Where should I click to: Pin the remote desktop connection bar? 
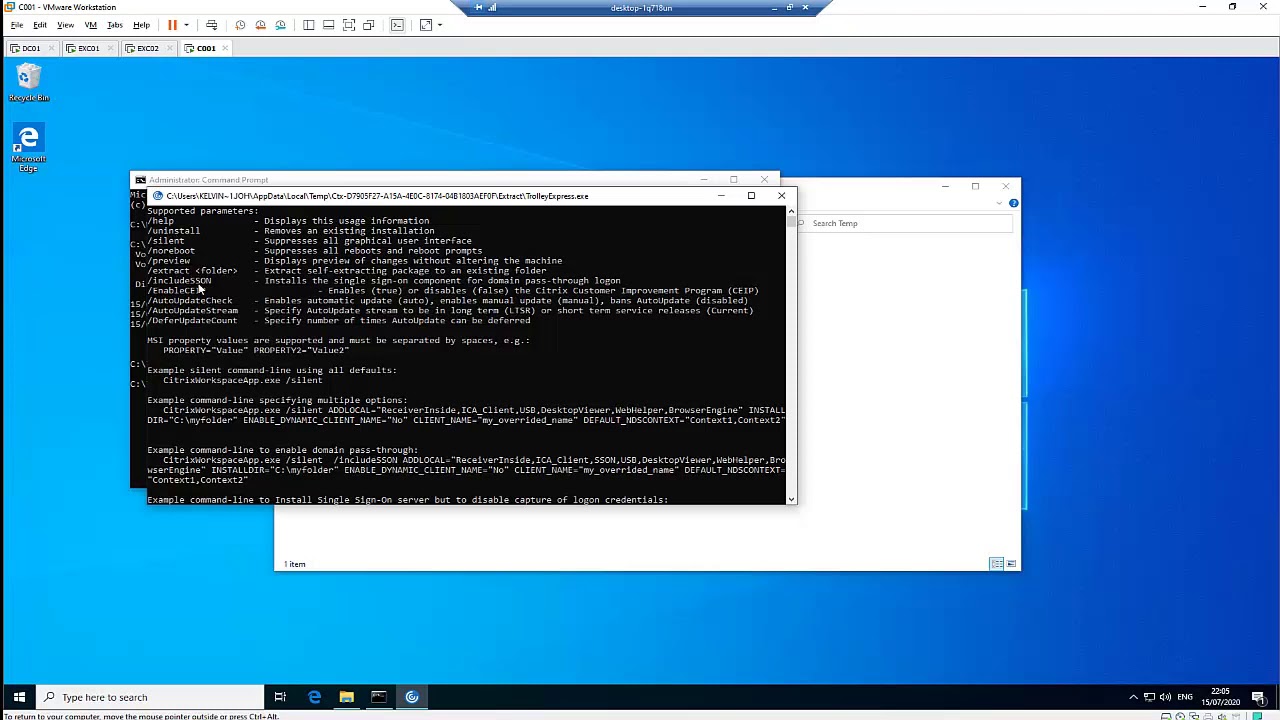478,8
